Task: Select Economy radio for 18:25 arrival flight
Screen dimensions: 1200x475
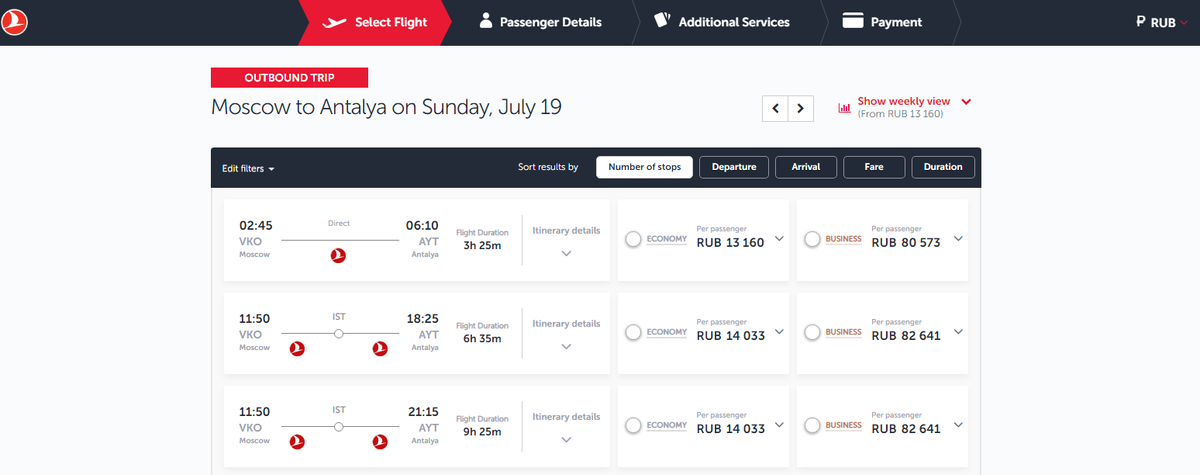Action: coord(633,333)
